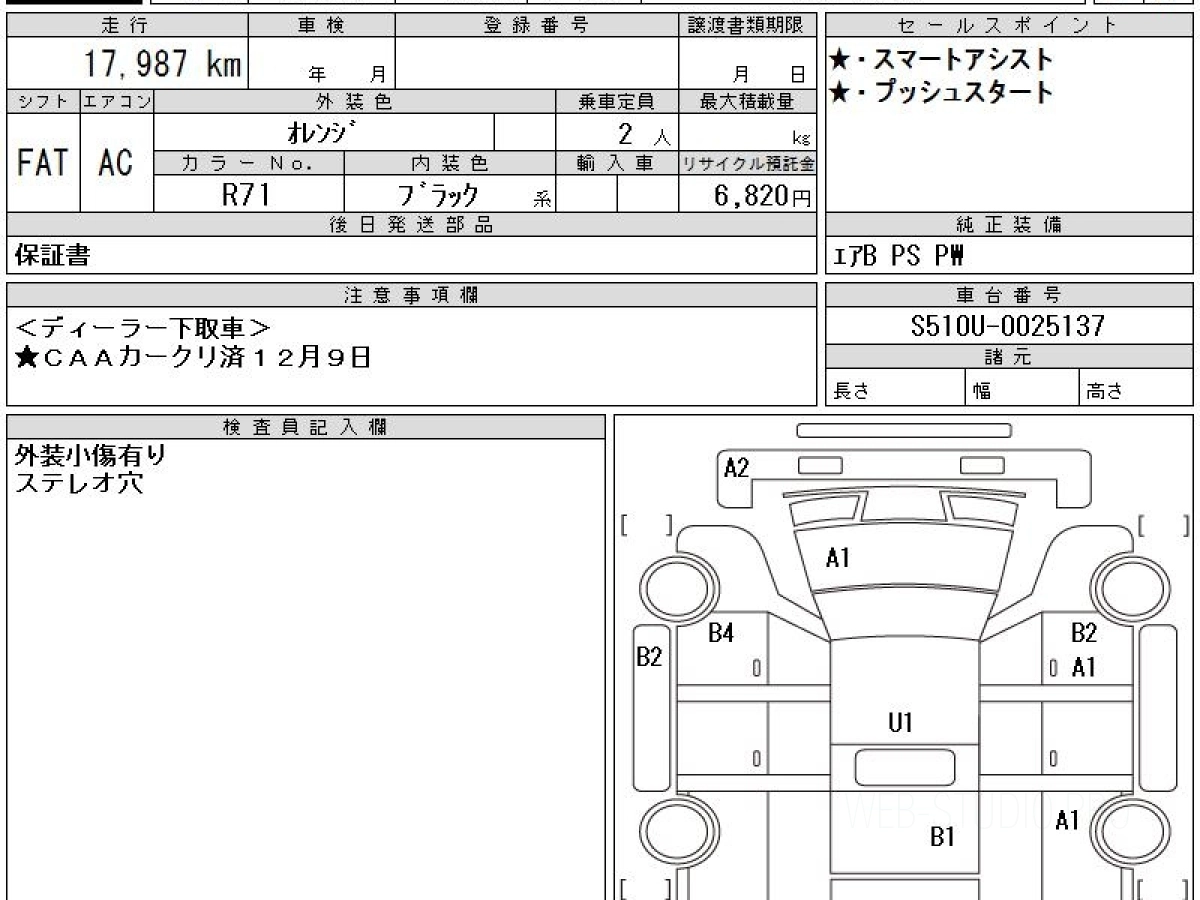Select the 注意事項欄 section header
The height and width of the screenshot is (900, 1200).
(x=411, y=295)
